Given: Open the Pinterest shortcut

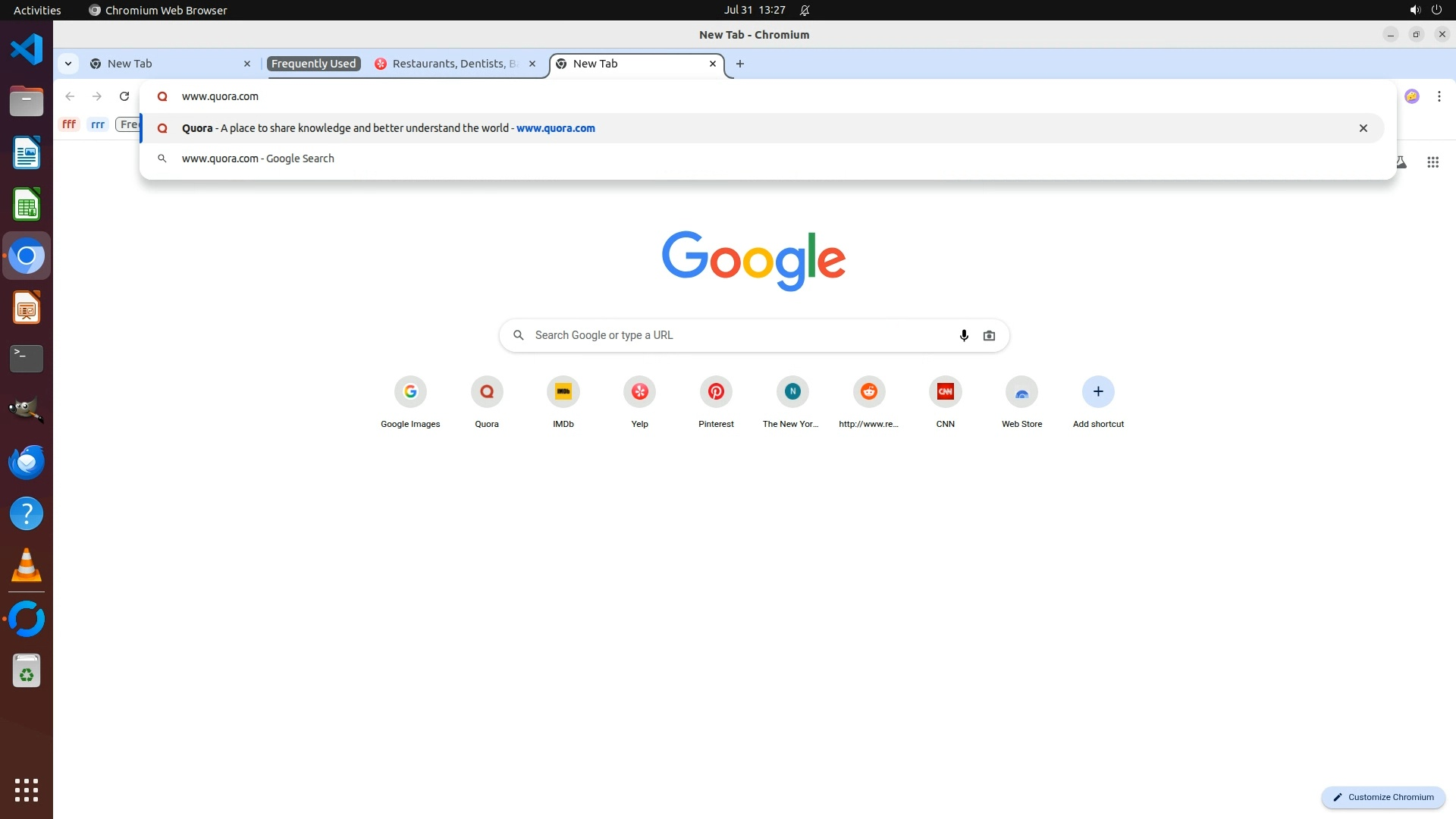Looking at the screenshot, I should tap(716, 392).
